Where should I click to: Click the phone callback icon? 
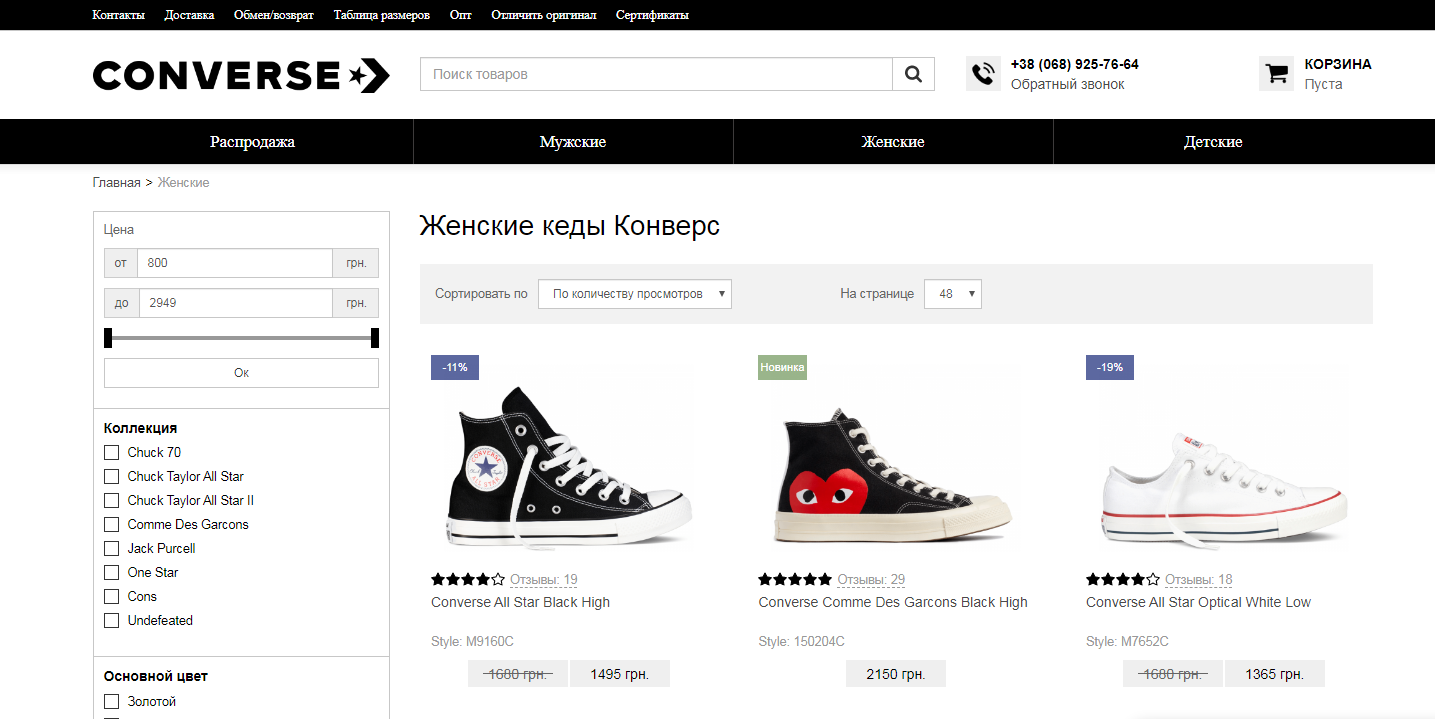[x=984, y=74]
